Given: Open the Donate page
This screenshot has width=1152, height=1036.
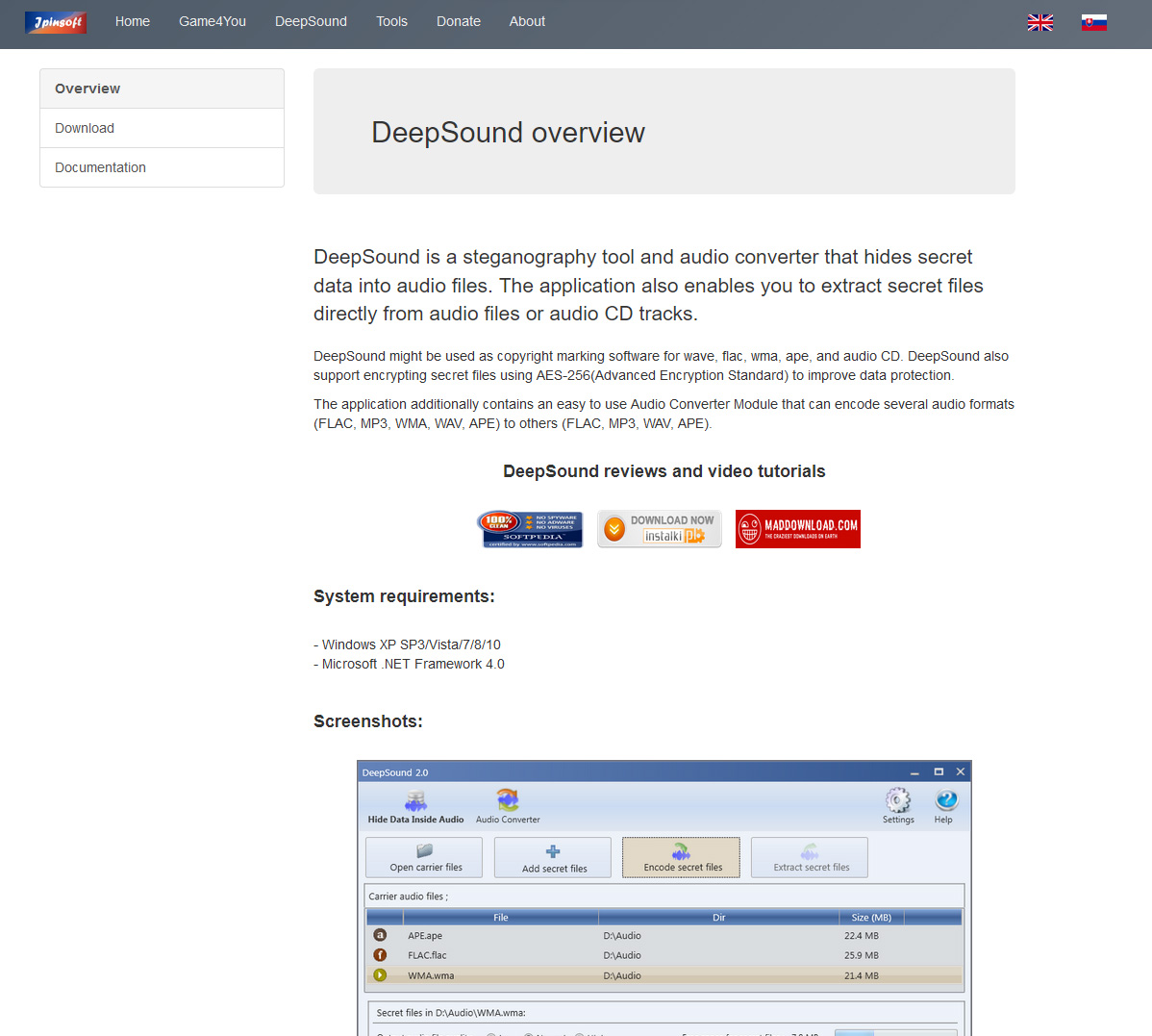Looking at the screenshot, I should pos(459,21).
